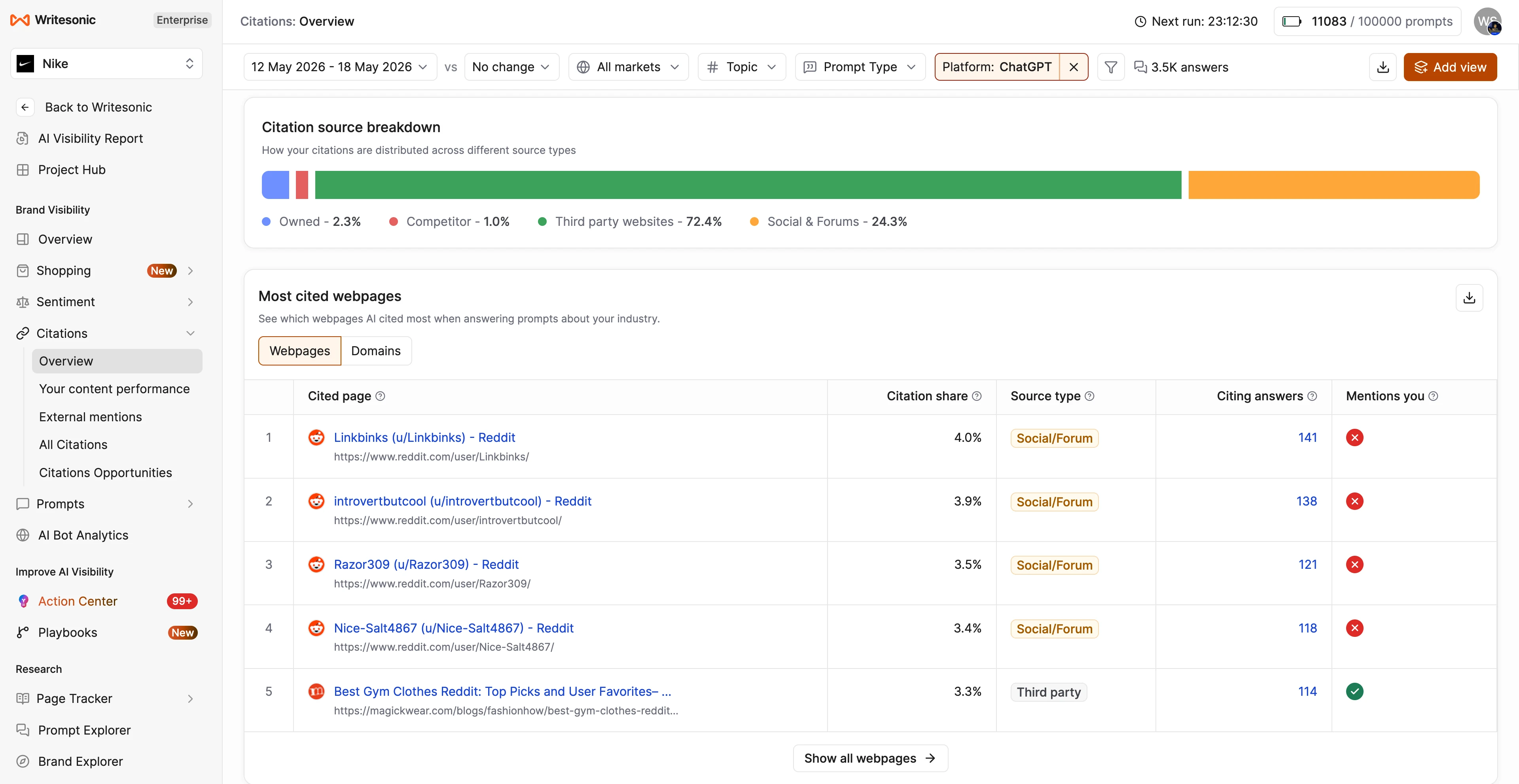Click the red Competitor bar segment
The width and height of the screenshot is (1519, 784).
302,185
